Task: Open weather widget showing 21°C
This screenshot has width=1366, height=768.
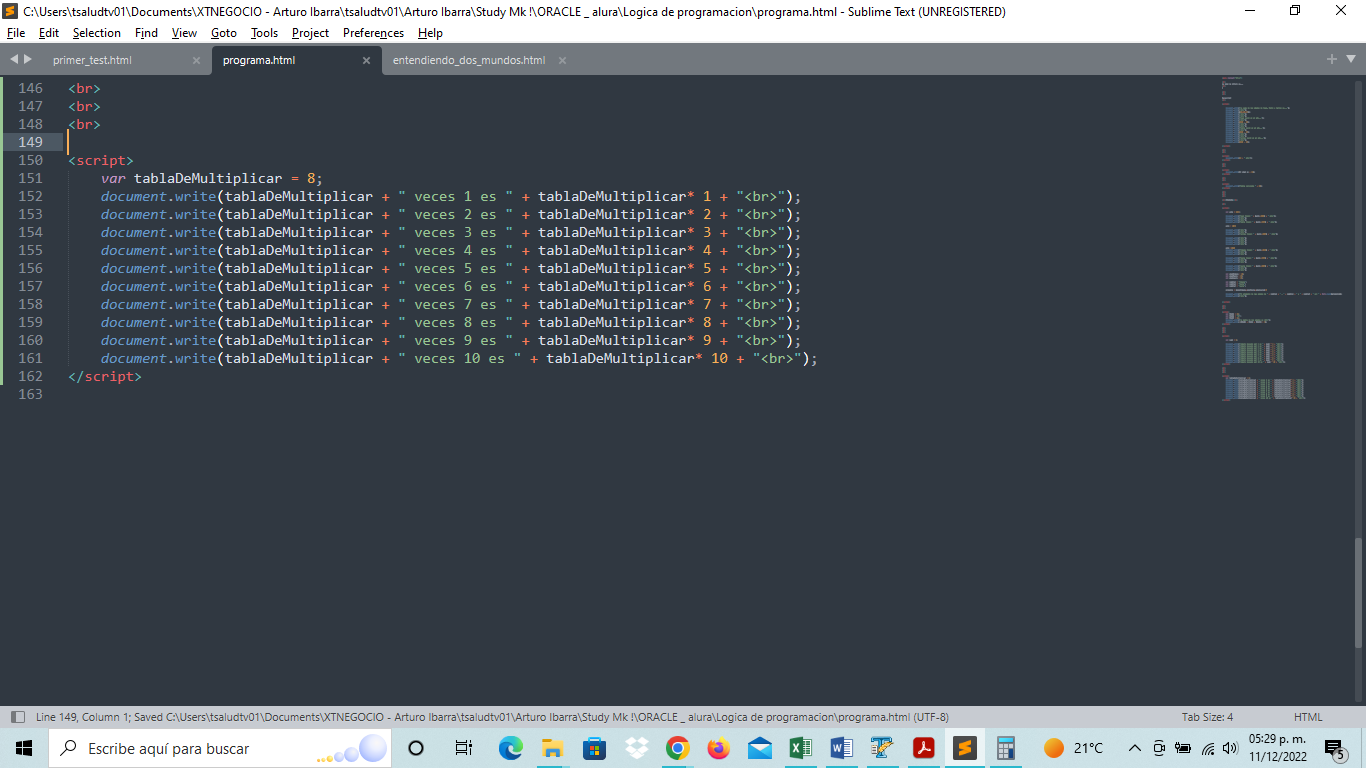Action: point(1073,748)
